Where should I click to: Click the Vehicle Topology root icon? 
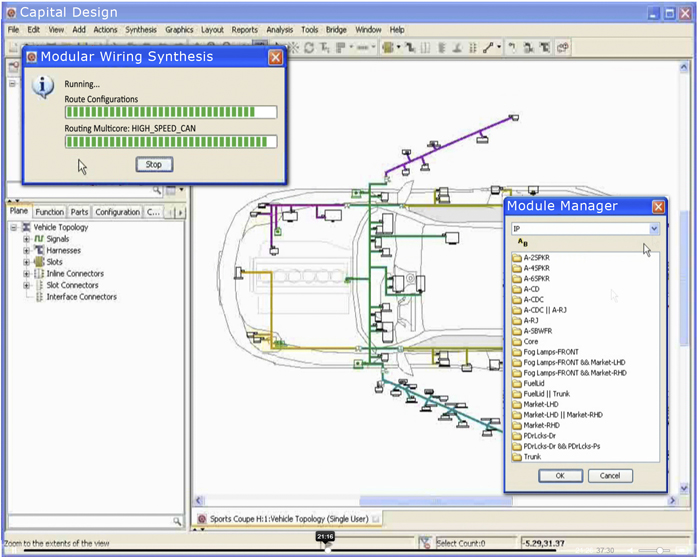click(27, 227)
